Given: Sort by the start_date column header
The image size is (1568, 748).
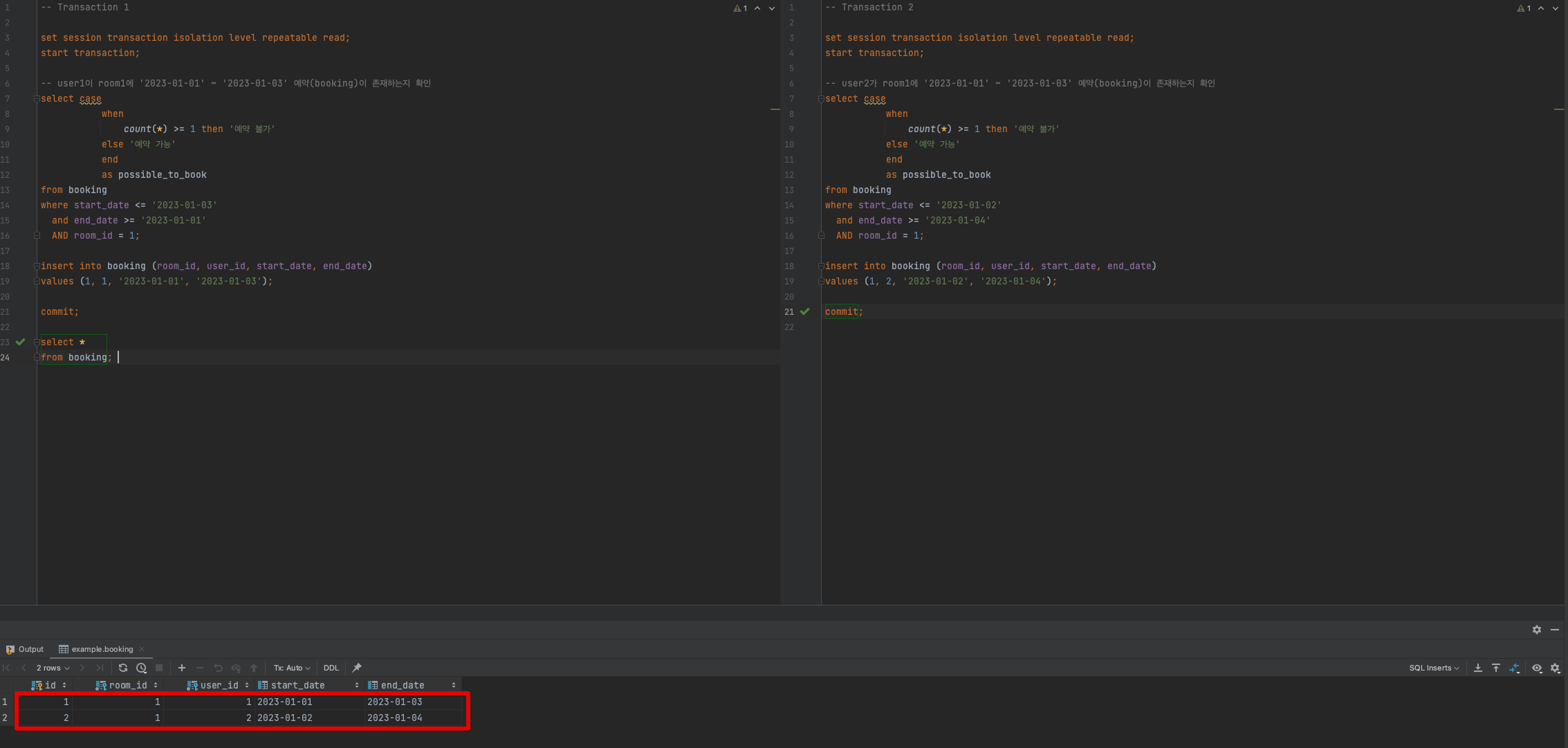Looking at the screenshot, I should coord(297,685).
